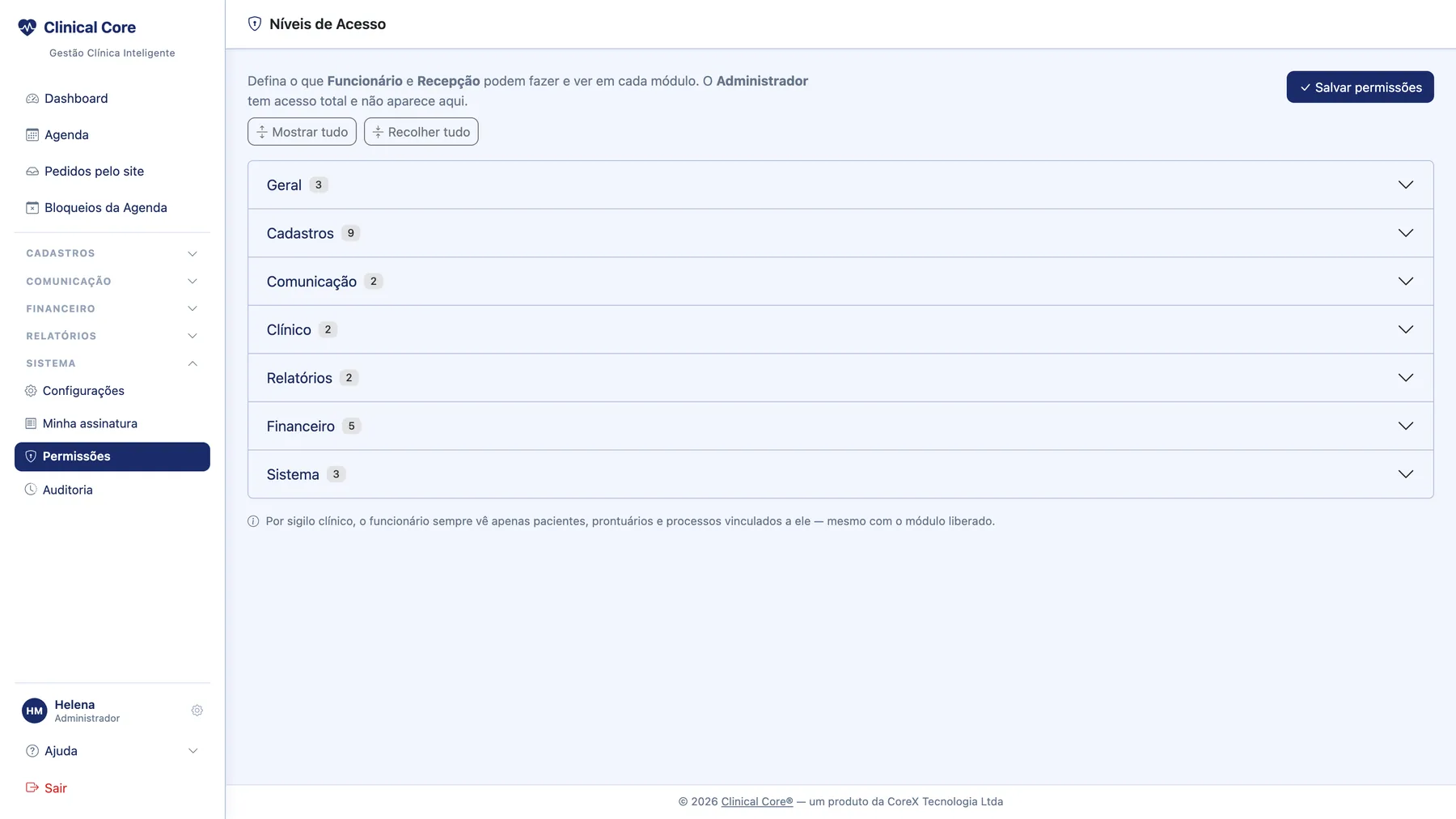Expand the COMUNICAÇÃO sidebar group
Screen dimensions: 1456x819
click(x=112, y=282)
